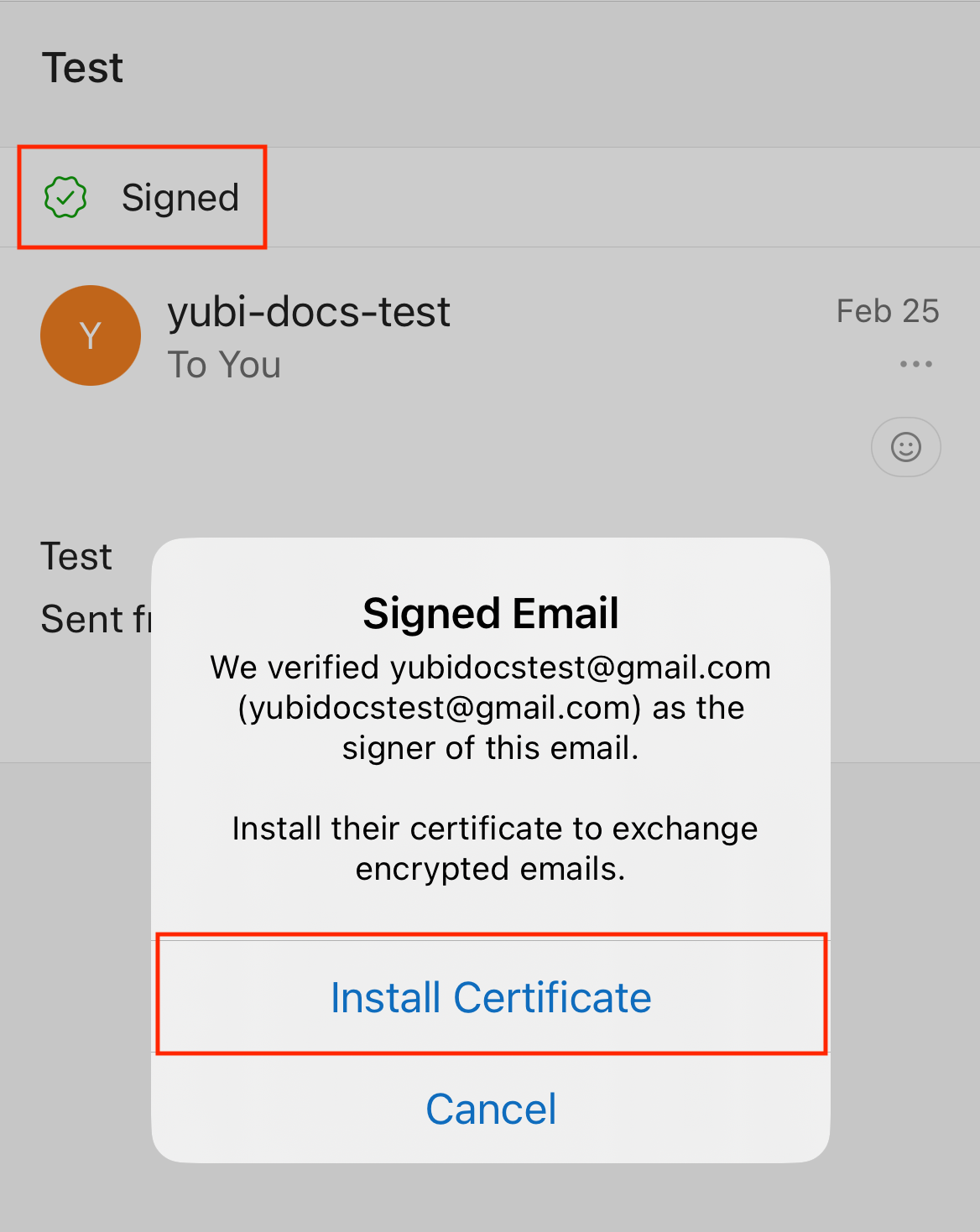Tap the "Signed" status label

pyautogui.click(x=180, y=198)
